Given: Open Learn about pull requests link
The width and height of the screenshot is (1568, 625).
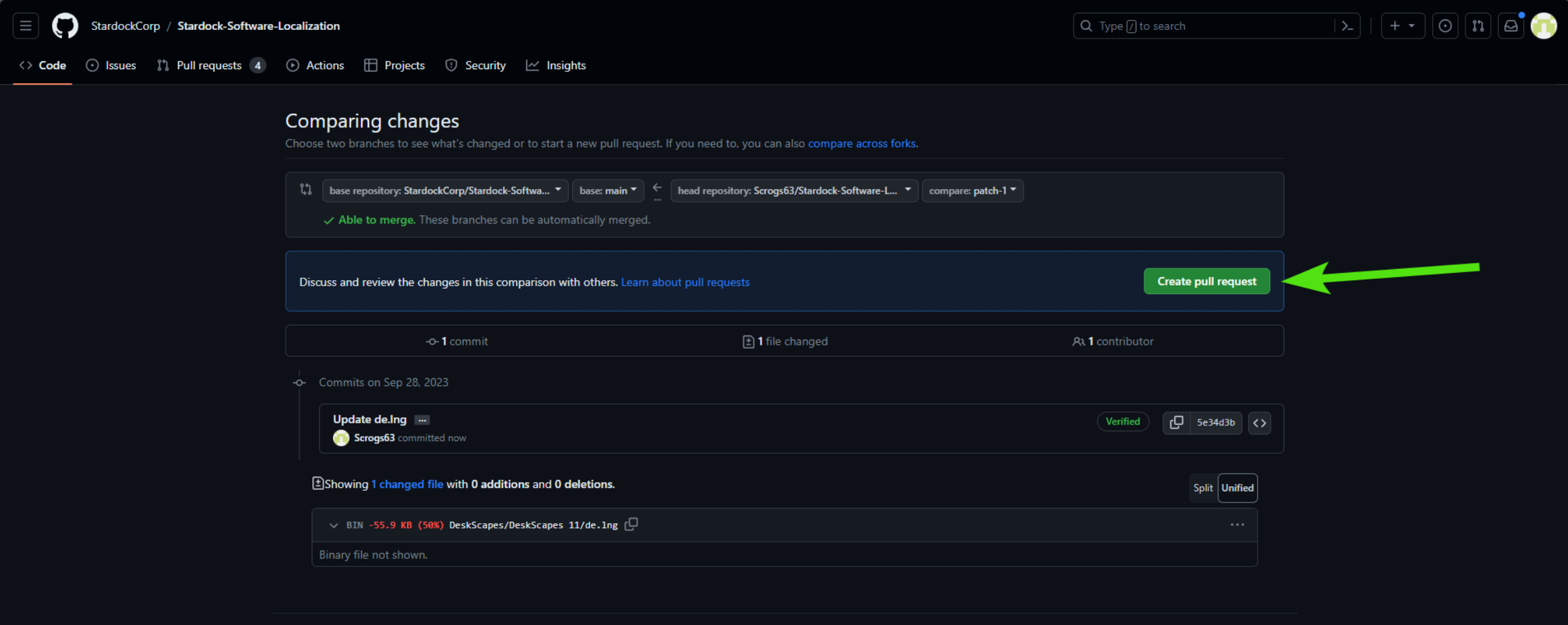Looking at the screenshot, I should point(685,282).
